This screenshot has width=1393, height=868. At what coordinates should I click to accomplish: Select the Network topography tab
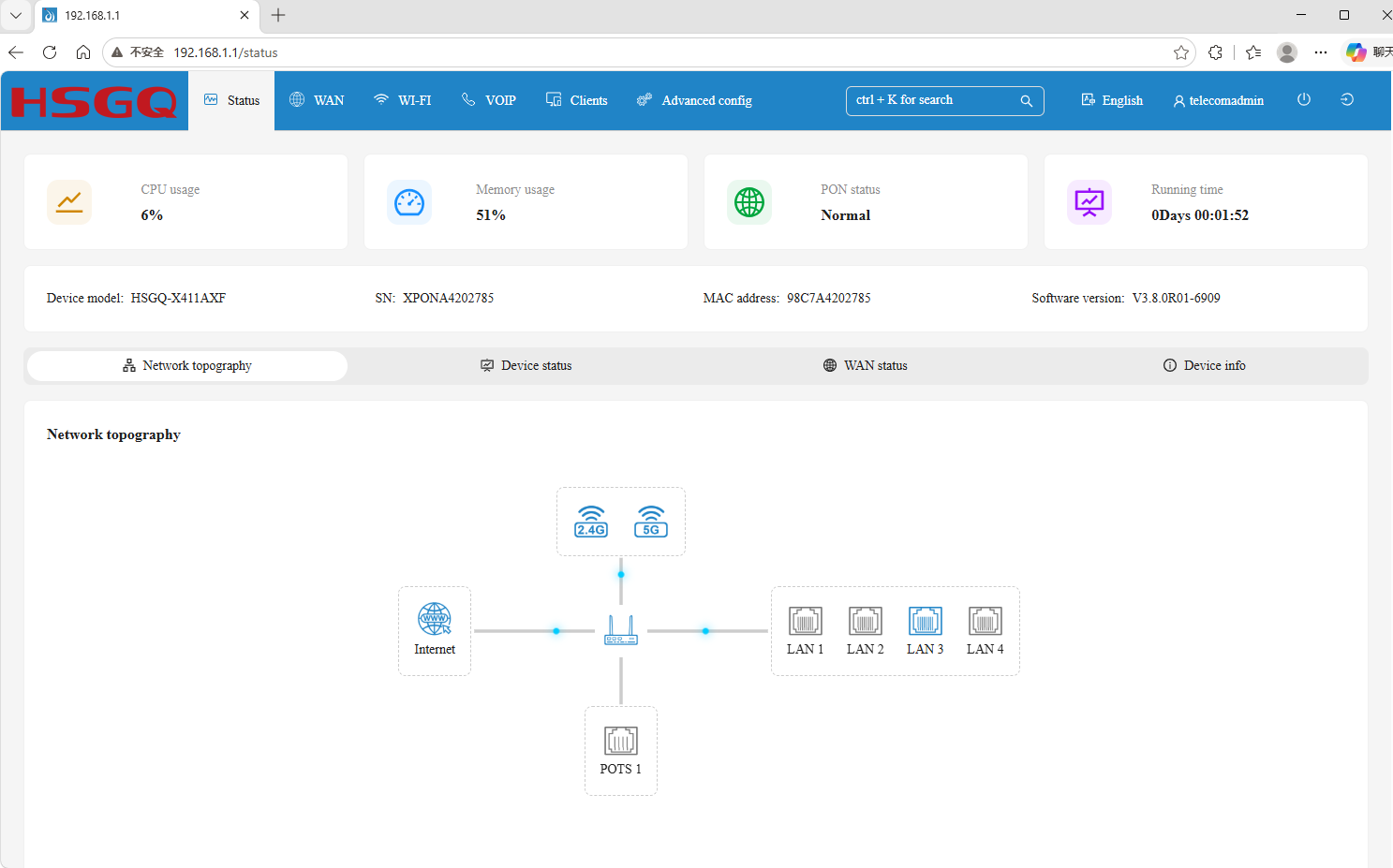click(187, 366)
